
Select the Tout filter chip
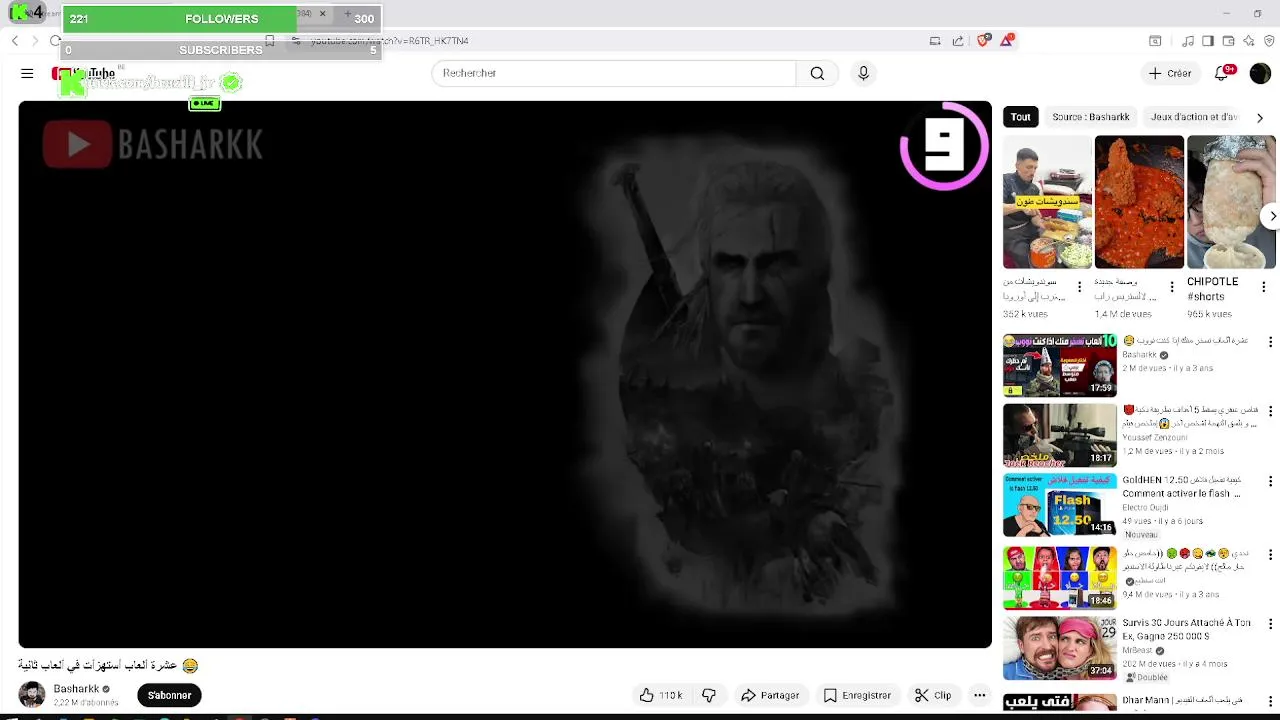coord(1020,117)
